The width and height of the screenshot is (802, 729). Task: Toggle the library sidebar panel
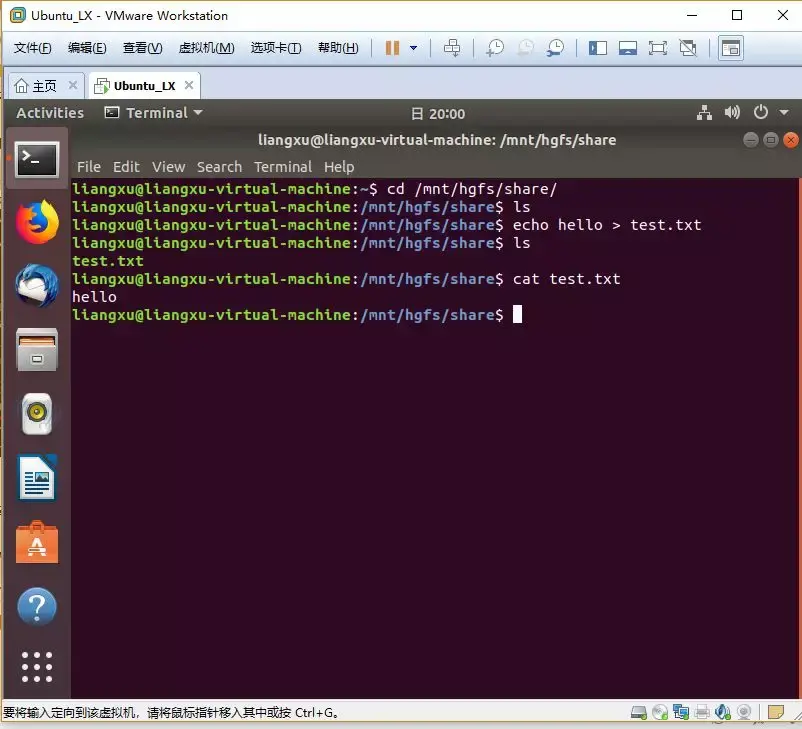click(597, 48)
